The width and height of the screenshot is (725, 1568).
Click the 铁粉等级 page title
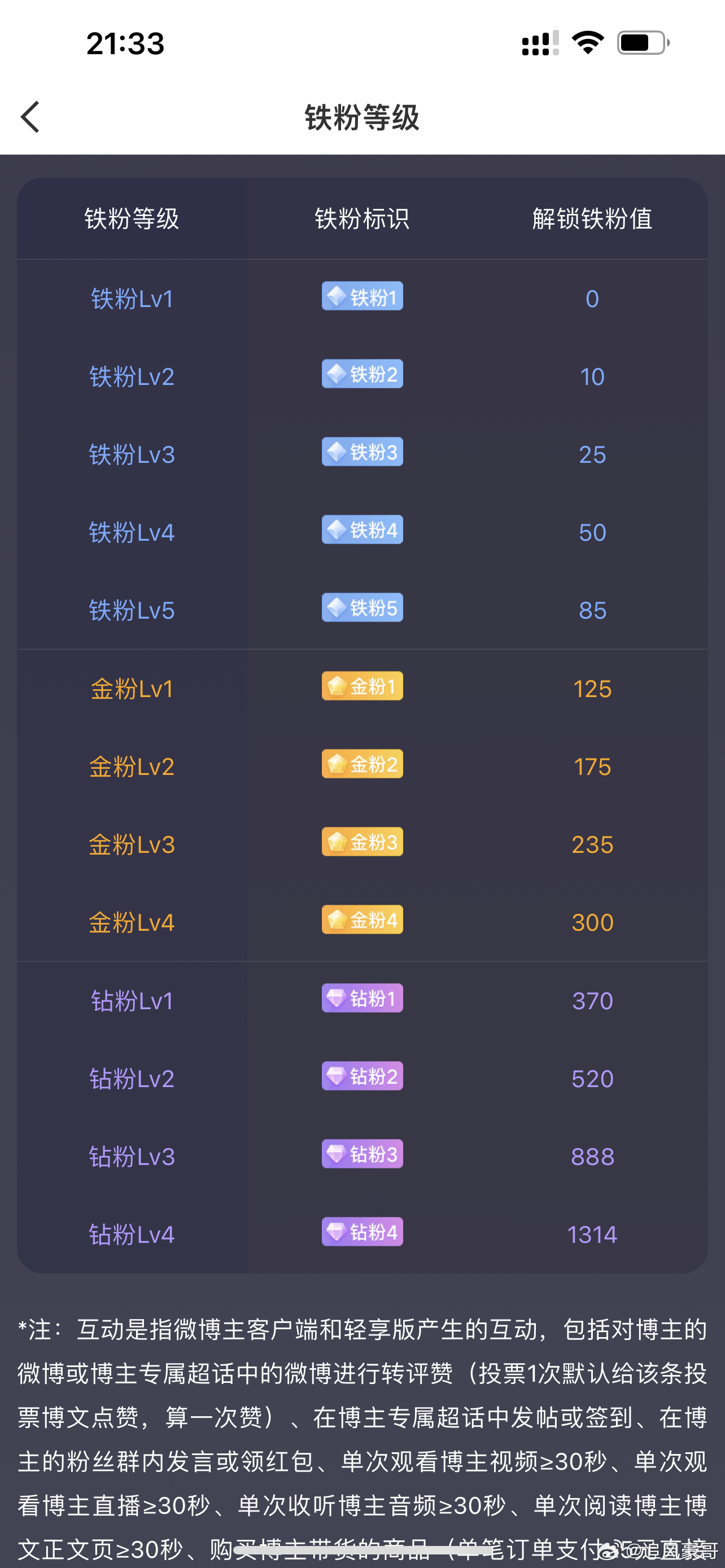pyautogui.click(x=362, y=118)
